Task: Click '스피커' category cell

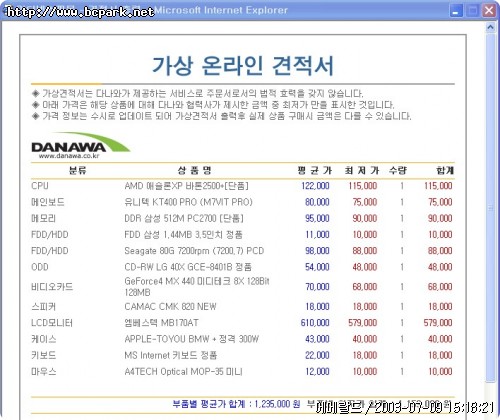Action: click(43, 306)
